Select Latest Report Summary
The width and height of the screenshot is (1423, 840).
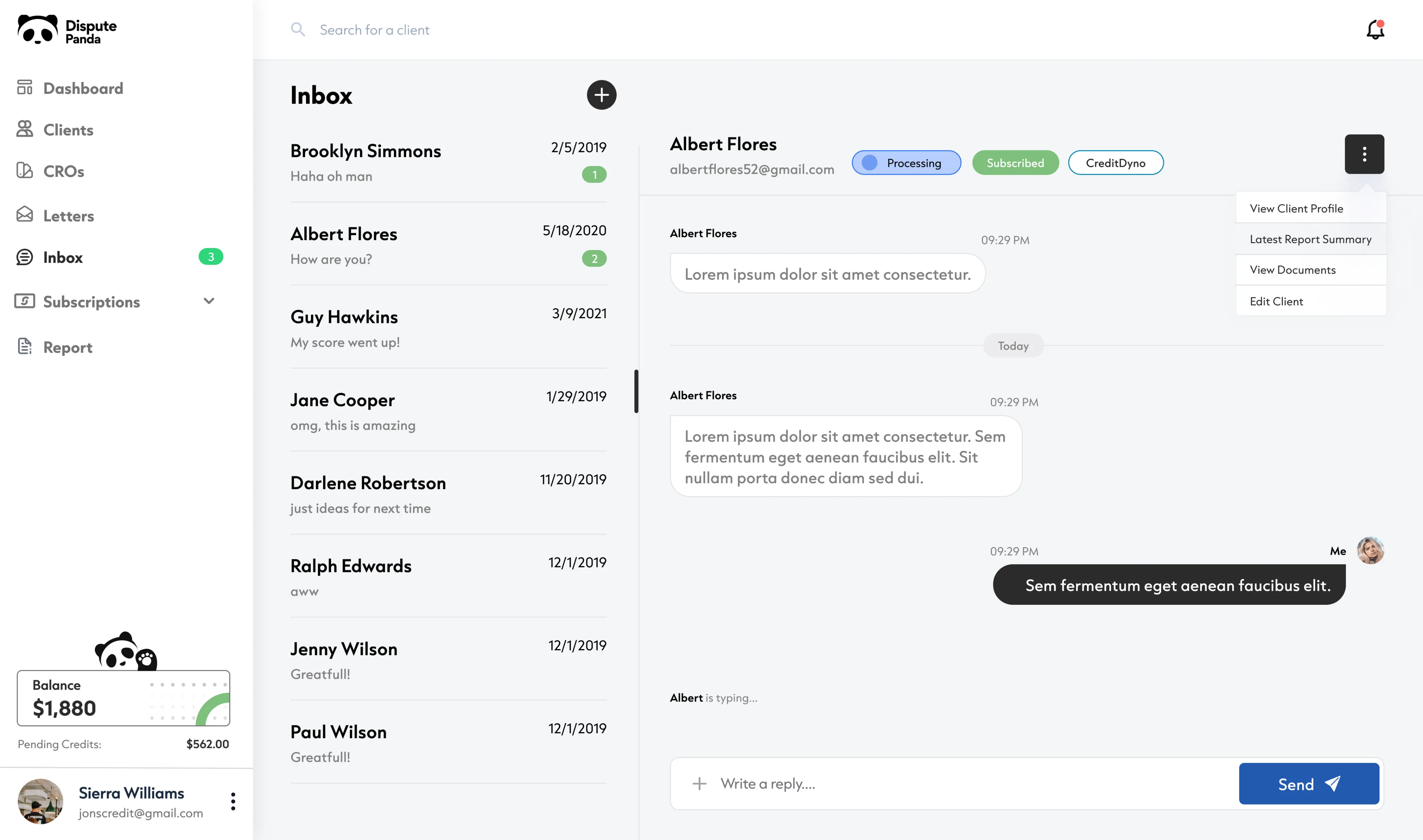(x=1311, y=239)
